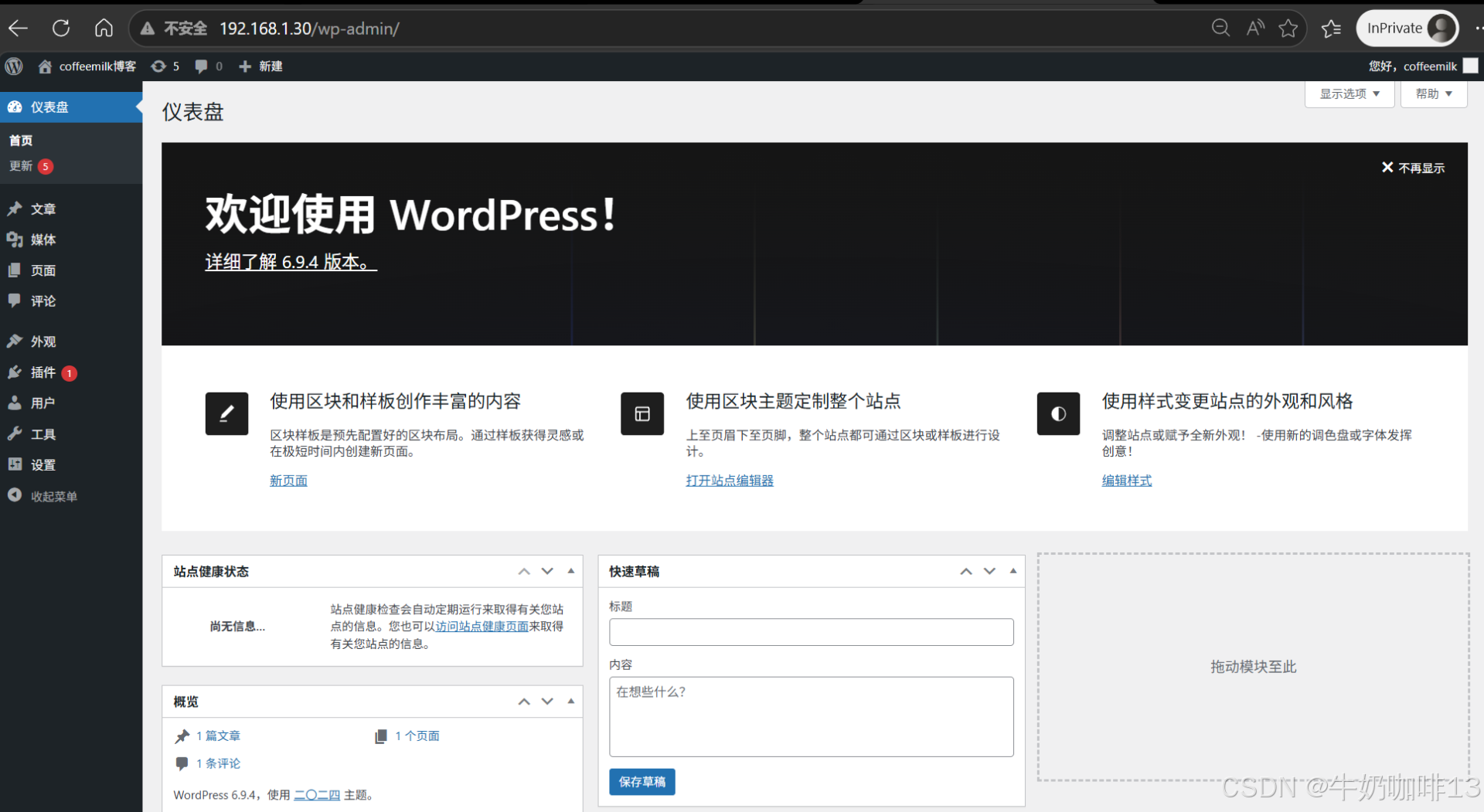1484x812 pixels.
Task: Toggle 概览 panel collapse
Action: tap(571, 702)
